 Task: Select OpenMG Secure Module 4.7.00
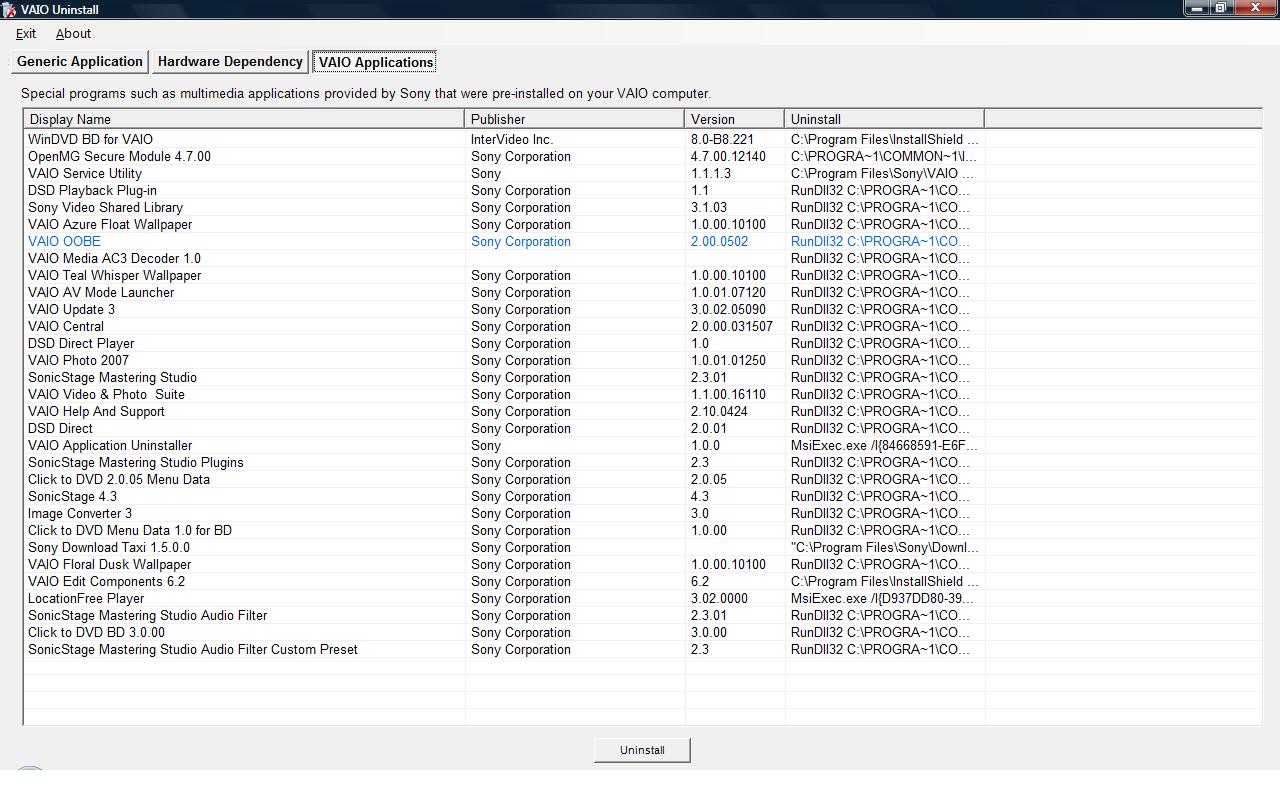click(x=119, y=156)
